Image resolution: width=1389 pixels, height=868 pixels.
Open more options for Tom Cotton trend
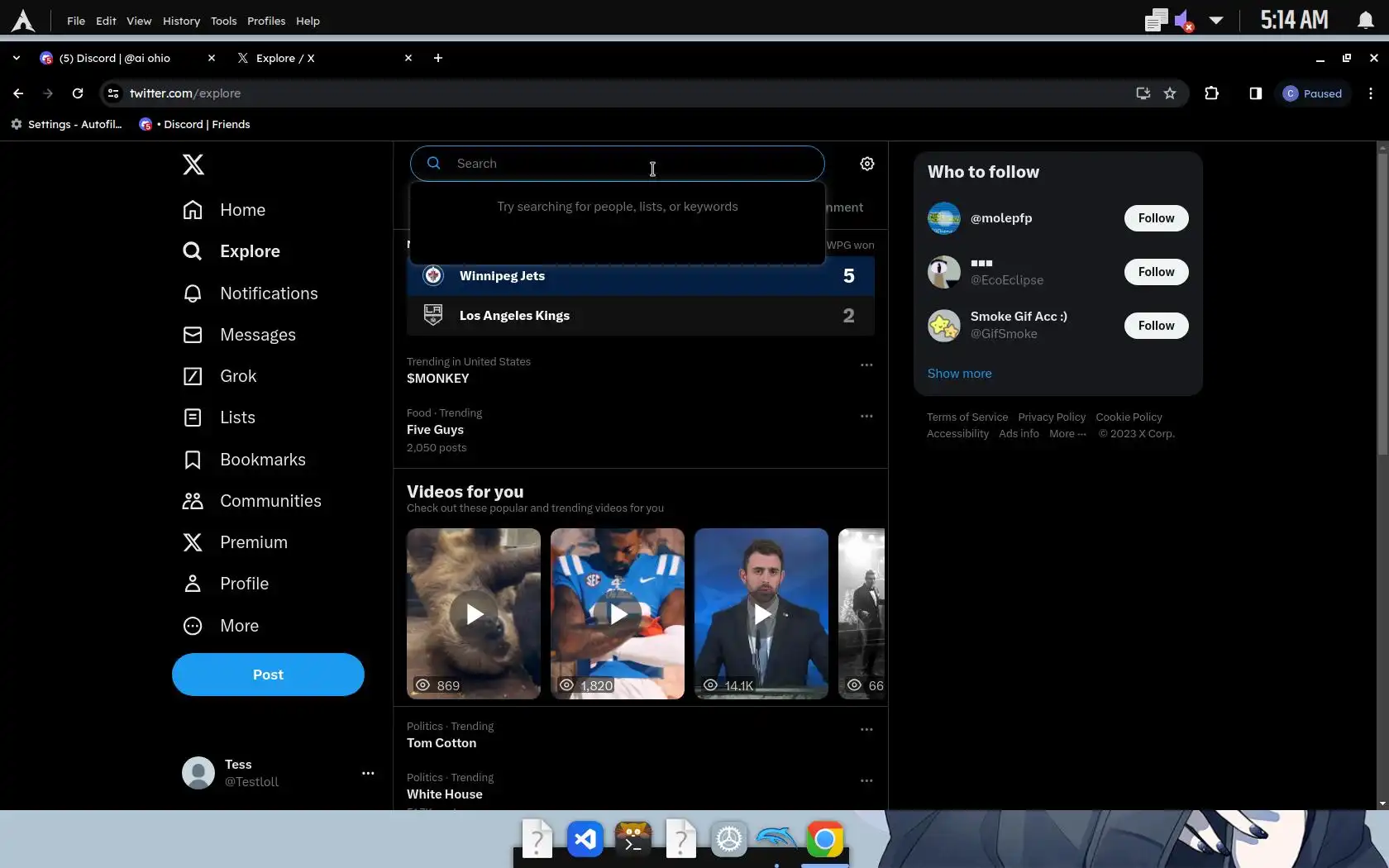(x=866, y=729)
